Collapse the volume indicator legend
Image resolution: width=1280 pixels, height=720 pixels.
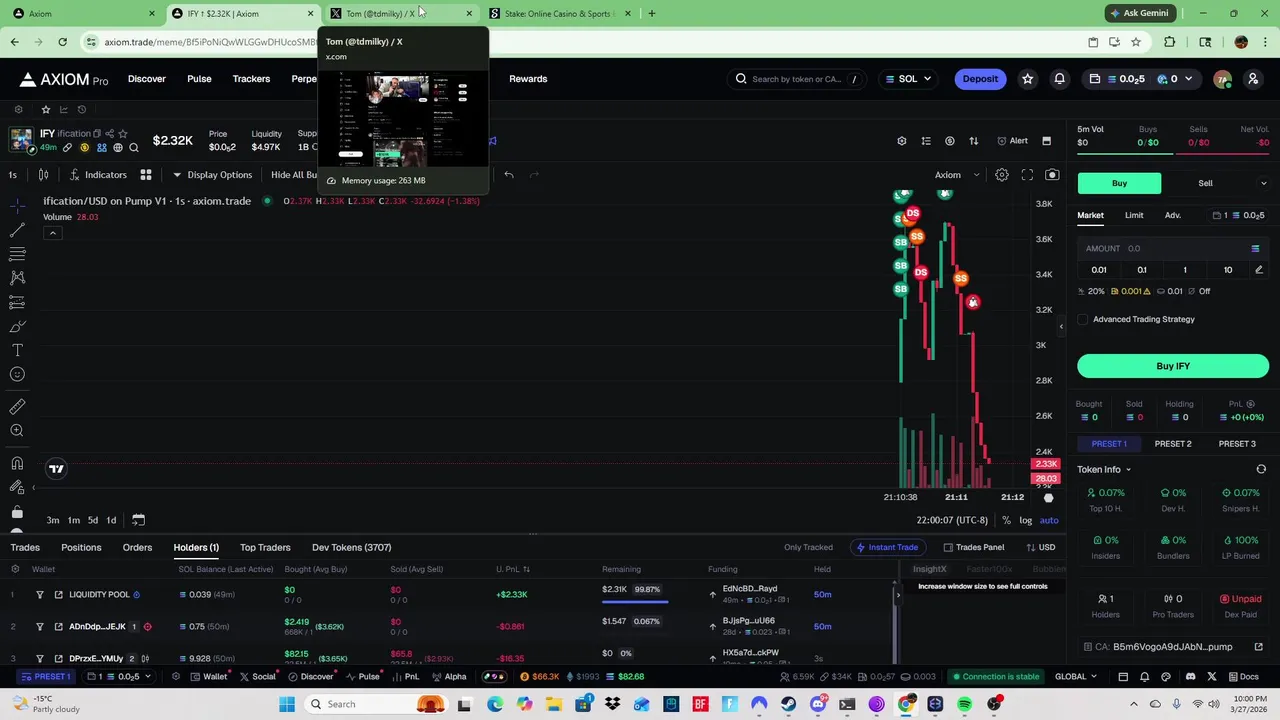pyautogui.click(x=53, y=233)
